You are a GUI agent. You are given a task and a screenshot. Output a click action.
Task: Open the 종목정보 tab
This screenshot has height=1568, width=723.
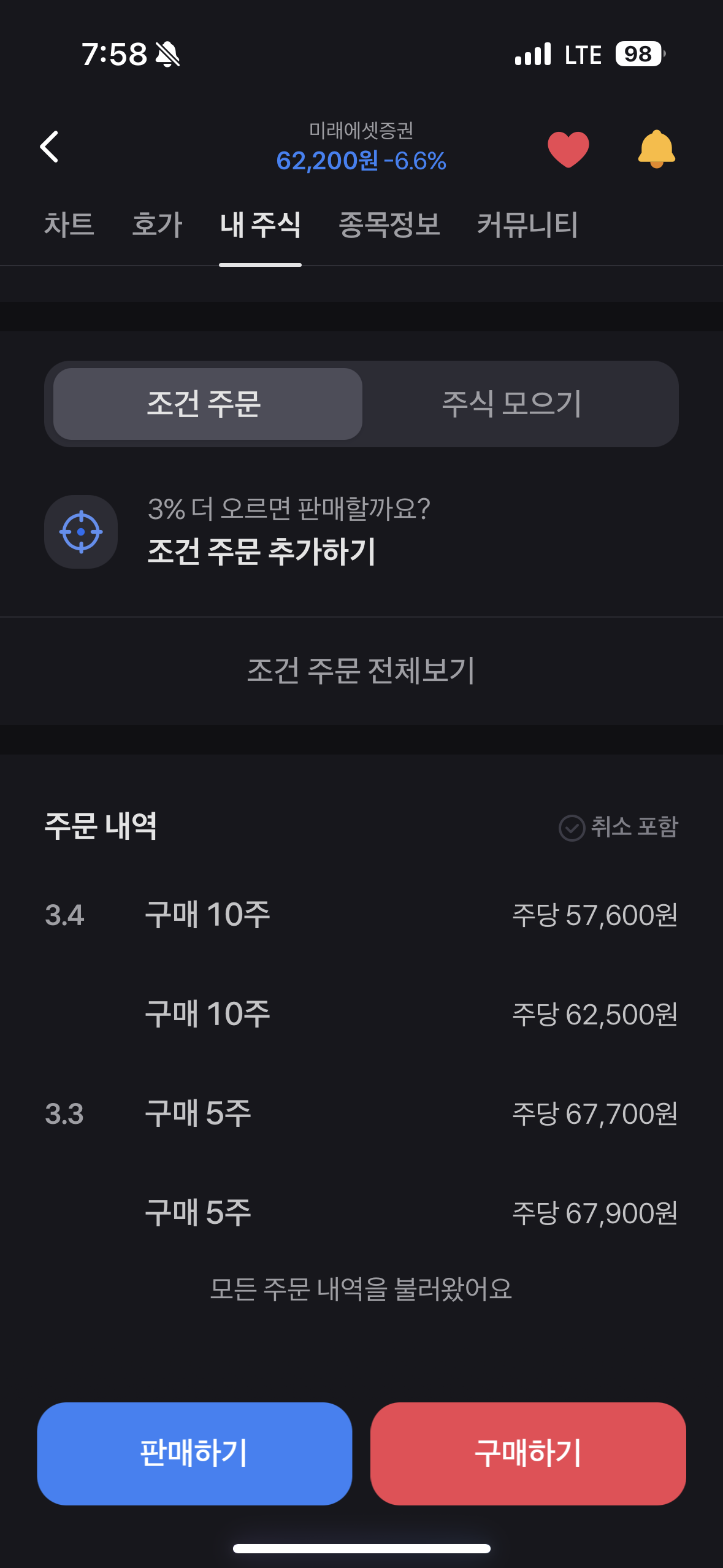pyautogui.click(x=389, y=225)
